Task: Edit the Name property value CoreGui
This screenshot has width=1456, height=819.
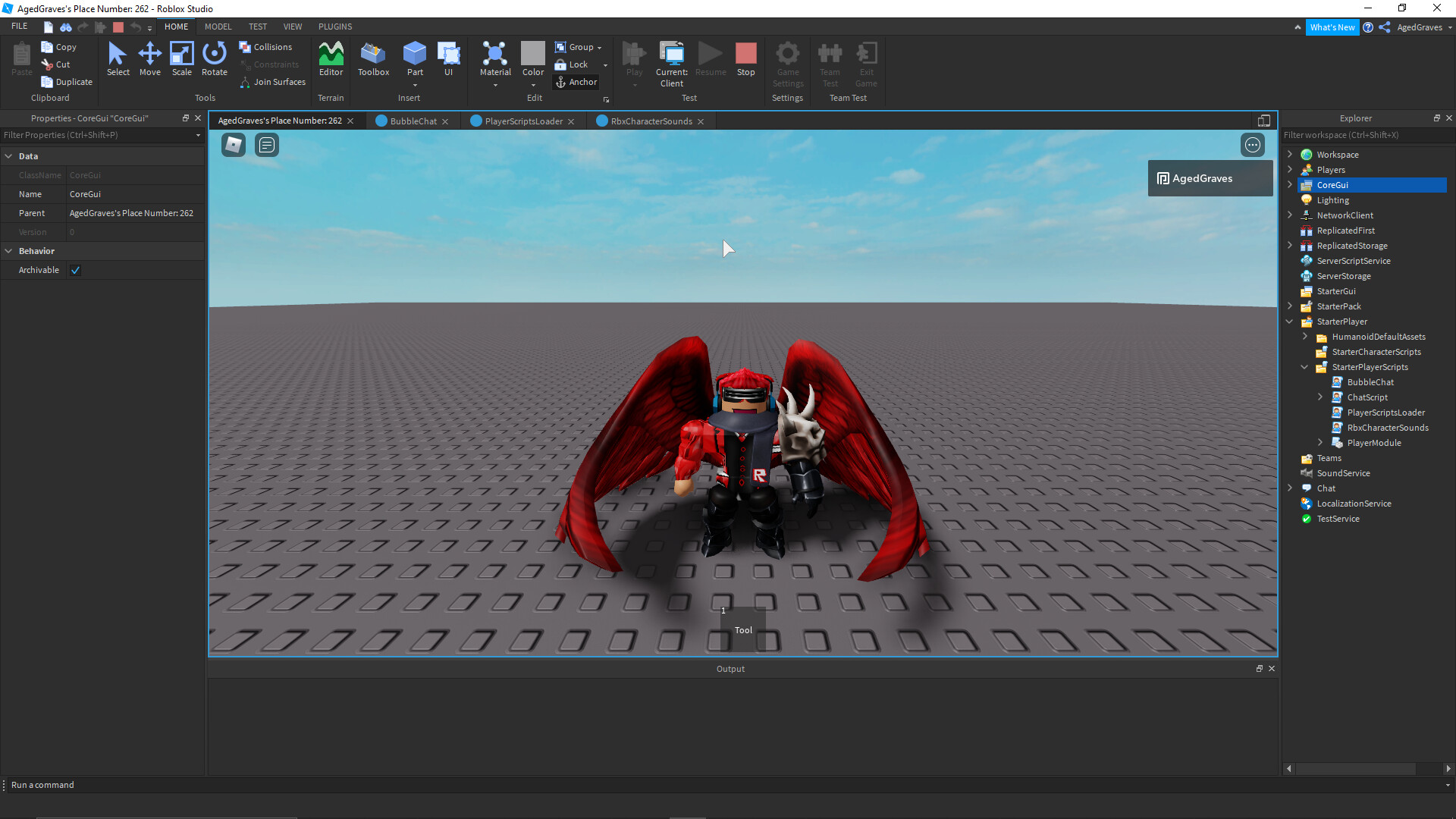Action: tap(135, 194)
